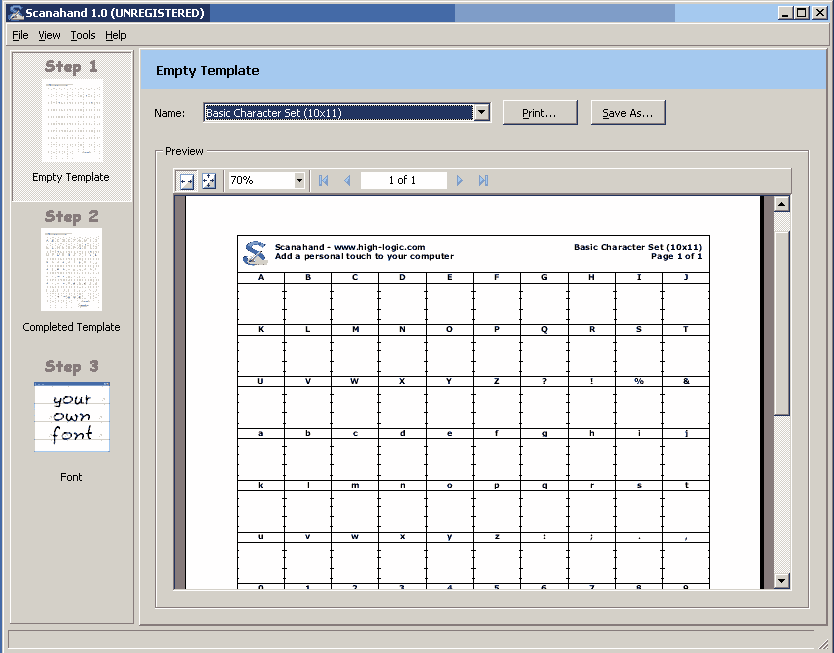Click the Step 2 heading
The height and width of the screenshot is (653, 834).
pyautogui.click(x=71, y=216)
